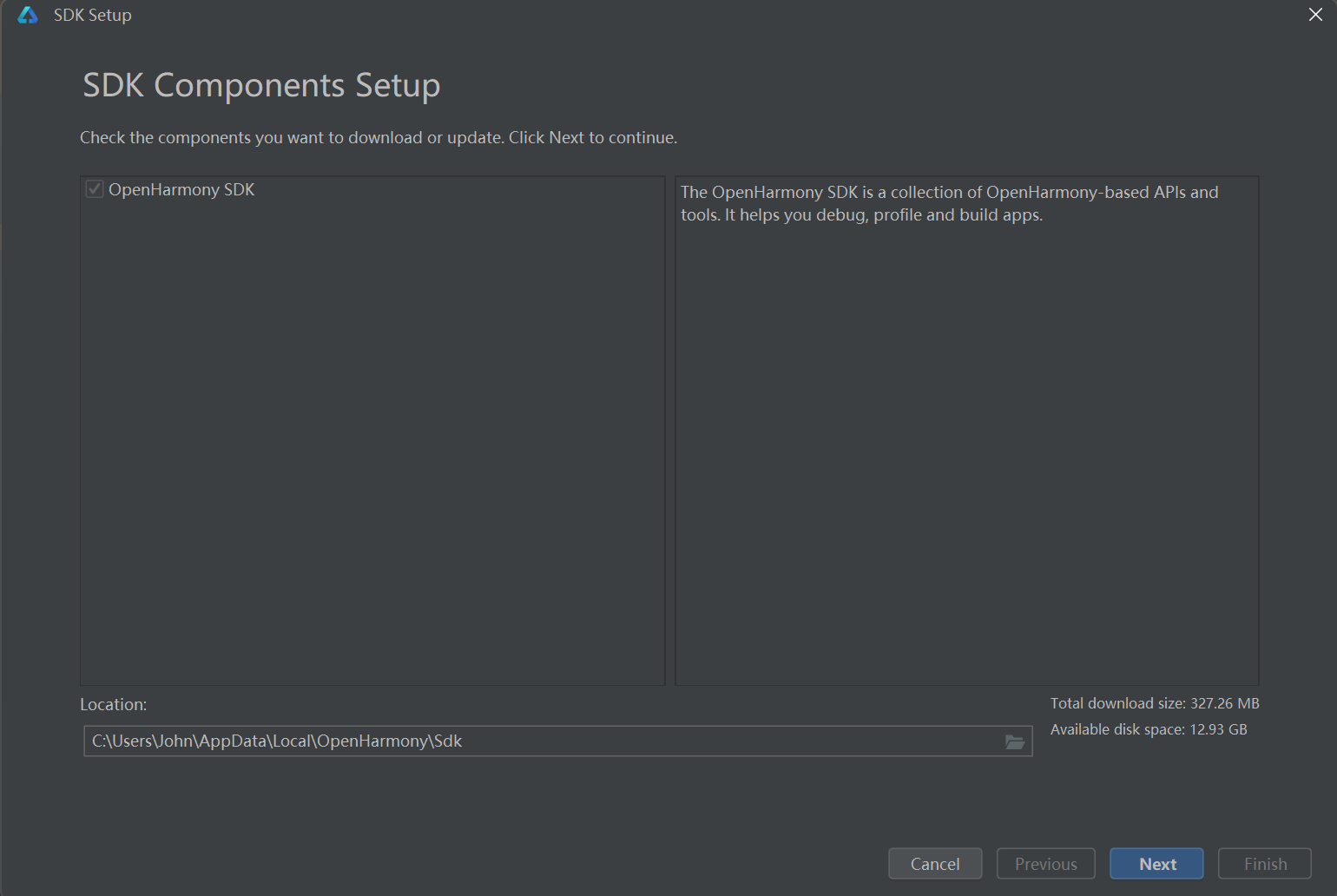Click the OpenHarmony SDK description text

pyautogui.click(x=950, y=203)
